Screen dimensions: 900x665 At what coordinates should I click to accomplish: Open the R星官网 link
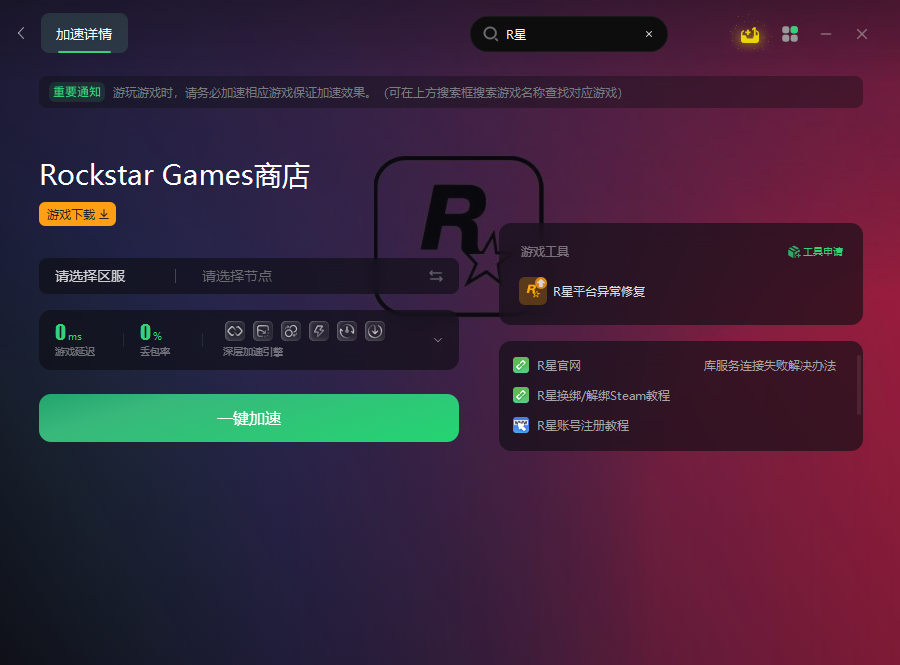pyautogui.click(x=558, y=365)
